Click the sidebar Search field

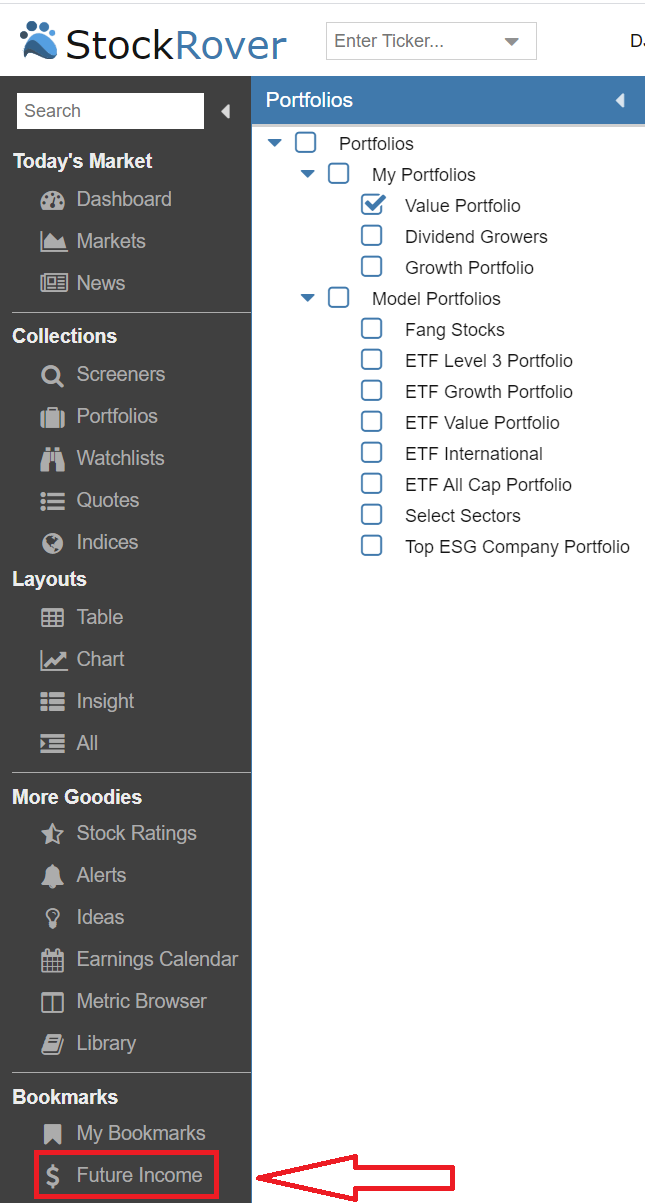point(109,111)
